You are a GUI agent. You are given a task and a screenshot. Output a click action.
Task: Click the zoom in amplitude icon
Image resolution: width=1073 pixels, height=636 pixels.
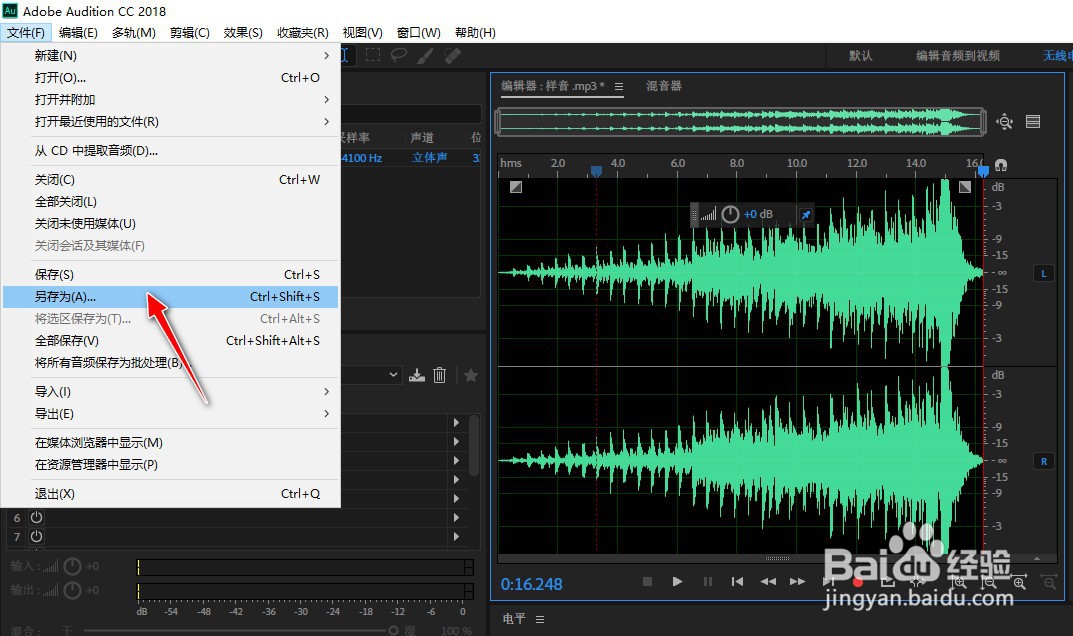[959, 582]
